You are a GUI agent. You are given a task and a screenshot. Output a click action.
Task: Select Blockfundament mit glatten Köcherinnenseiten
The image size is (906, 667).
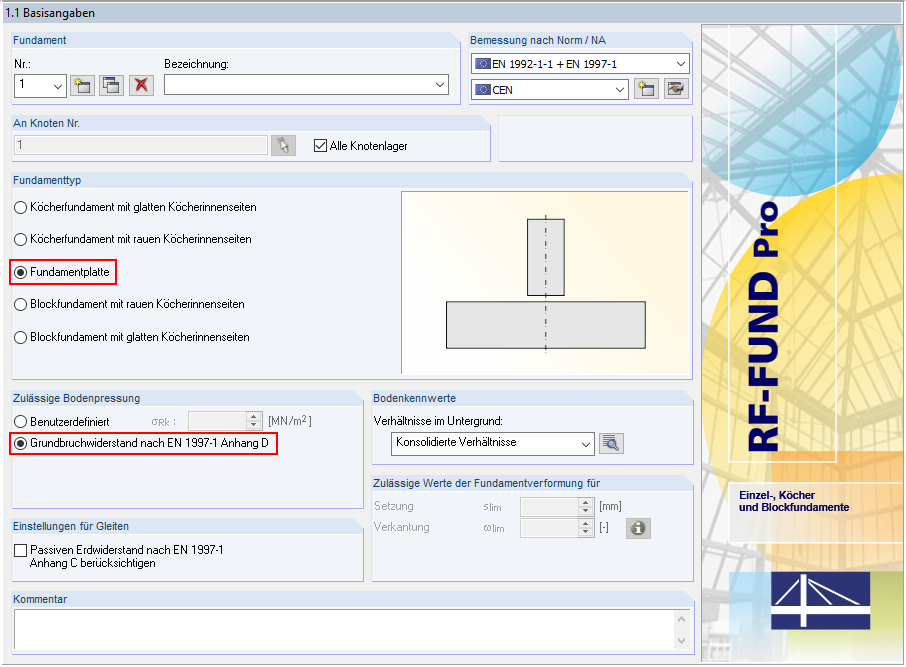pyautogui.click(x=21, y=338)
